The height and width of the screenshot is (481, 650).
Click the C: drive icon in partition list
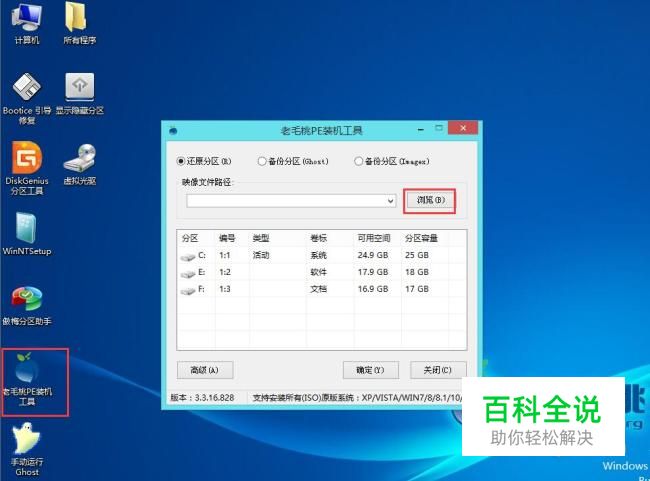[x=188, y=257]
